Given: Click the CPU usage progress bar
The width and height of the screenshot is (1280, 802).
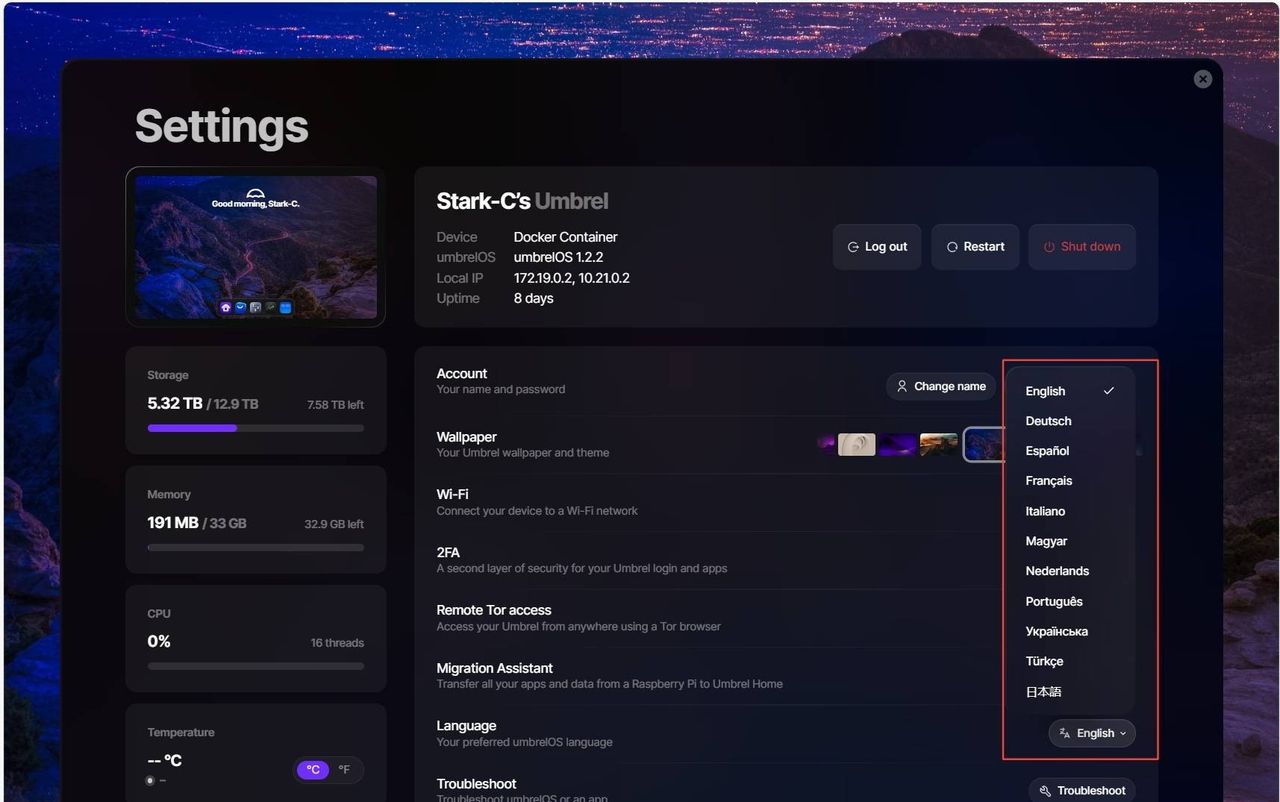Looking at the screenshot, I should (256, 666).
